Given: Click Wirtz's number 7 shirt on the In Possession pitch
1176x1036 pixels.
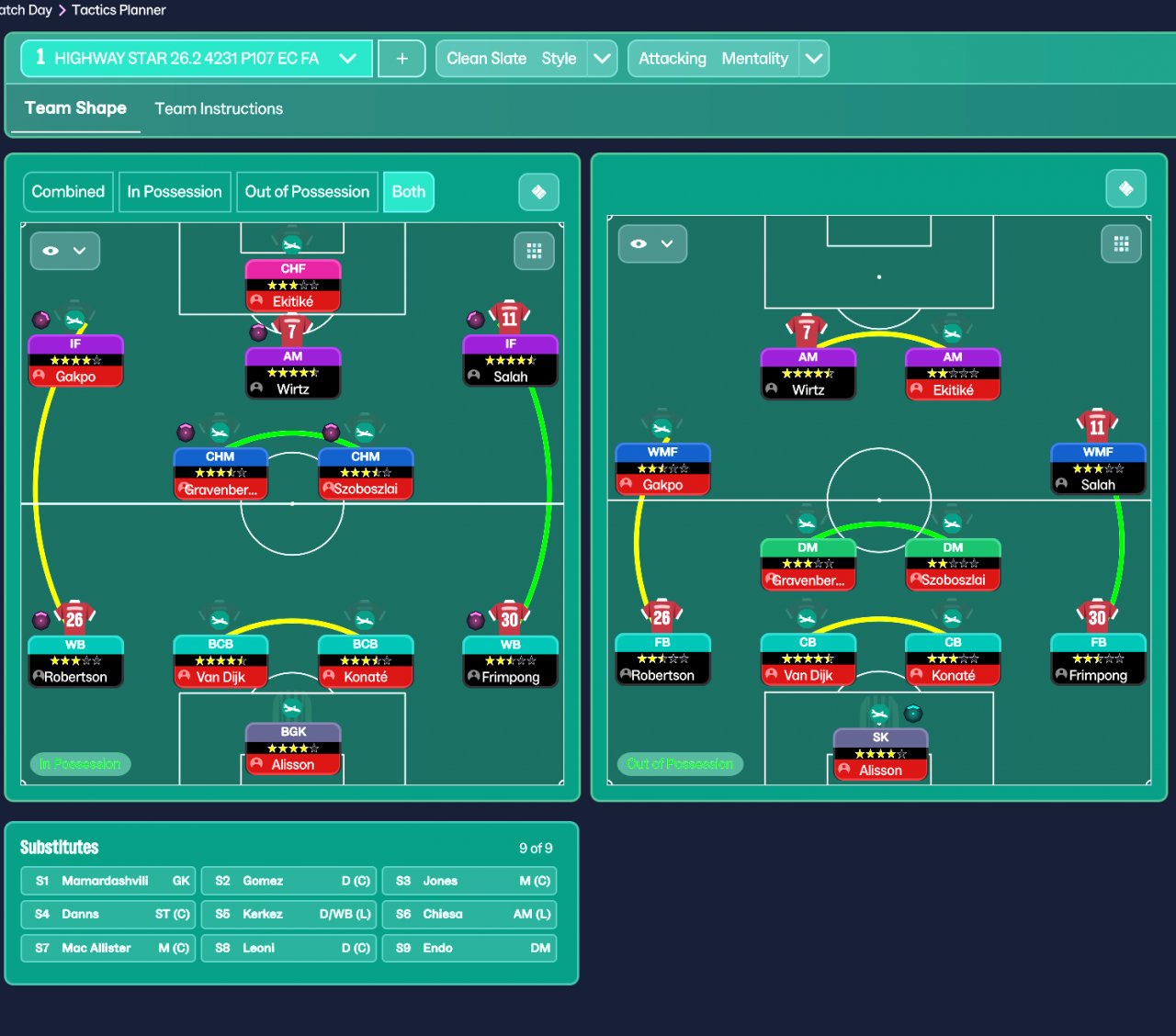Looking at the screenshot, I should click(292, 330).
